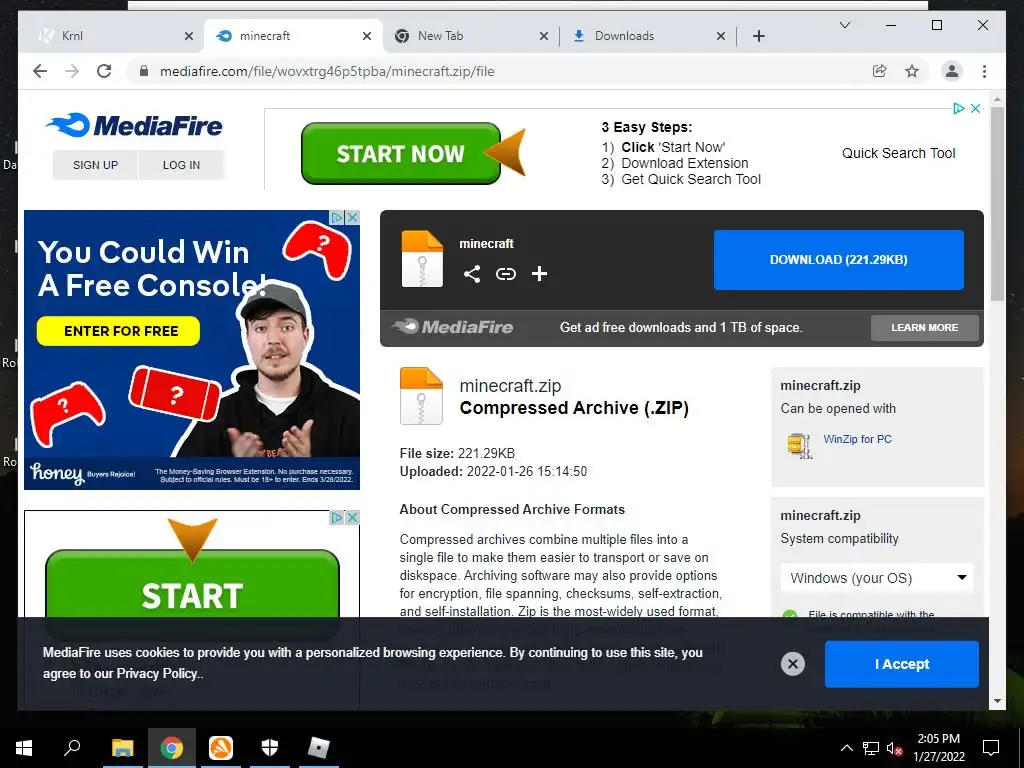
Task: Close the New Tab tab
Action: [x=543, y=36]
